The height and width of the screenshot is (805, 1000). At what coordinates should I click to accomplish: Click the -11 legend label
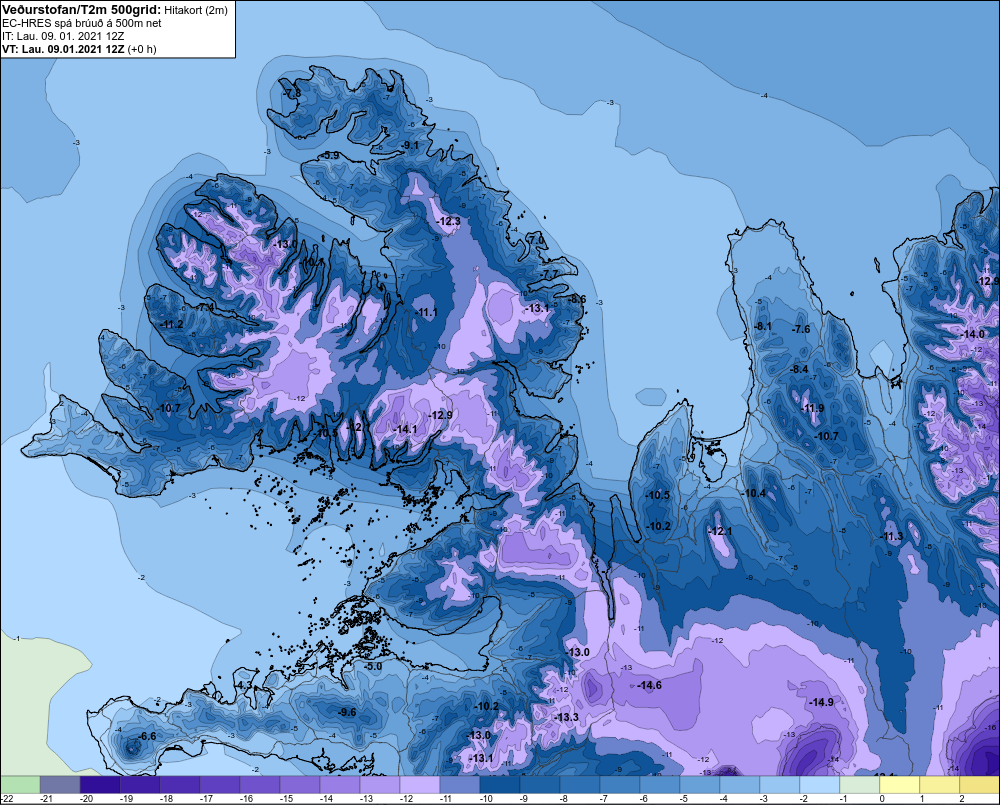446,799
